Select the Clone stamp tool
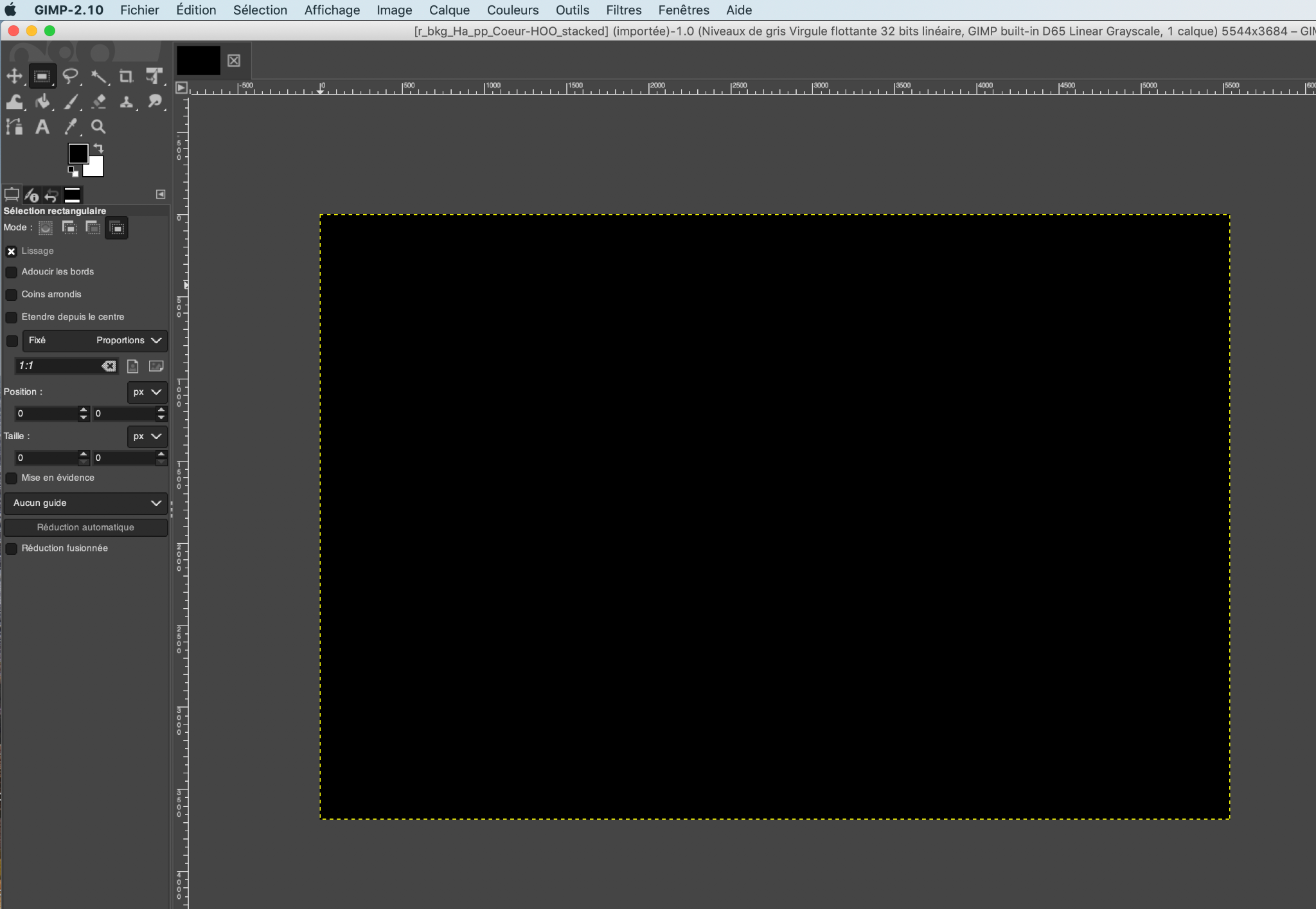 (126, 102)
